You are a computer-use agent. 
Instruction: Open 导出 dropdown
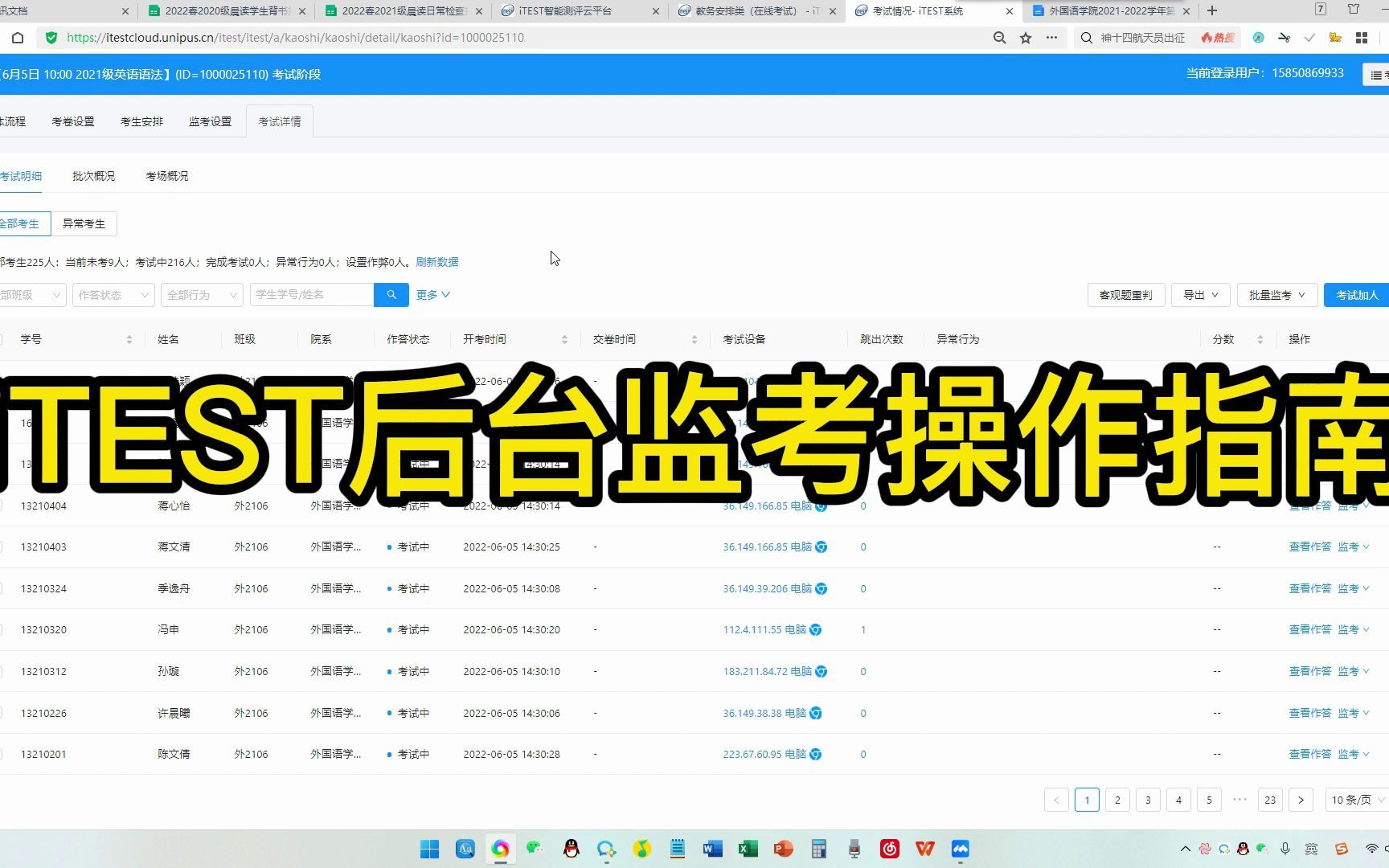(1200, 295)
